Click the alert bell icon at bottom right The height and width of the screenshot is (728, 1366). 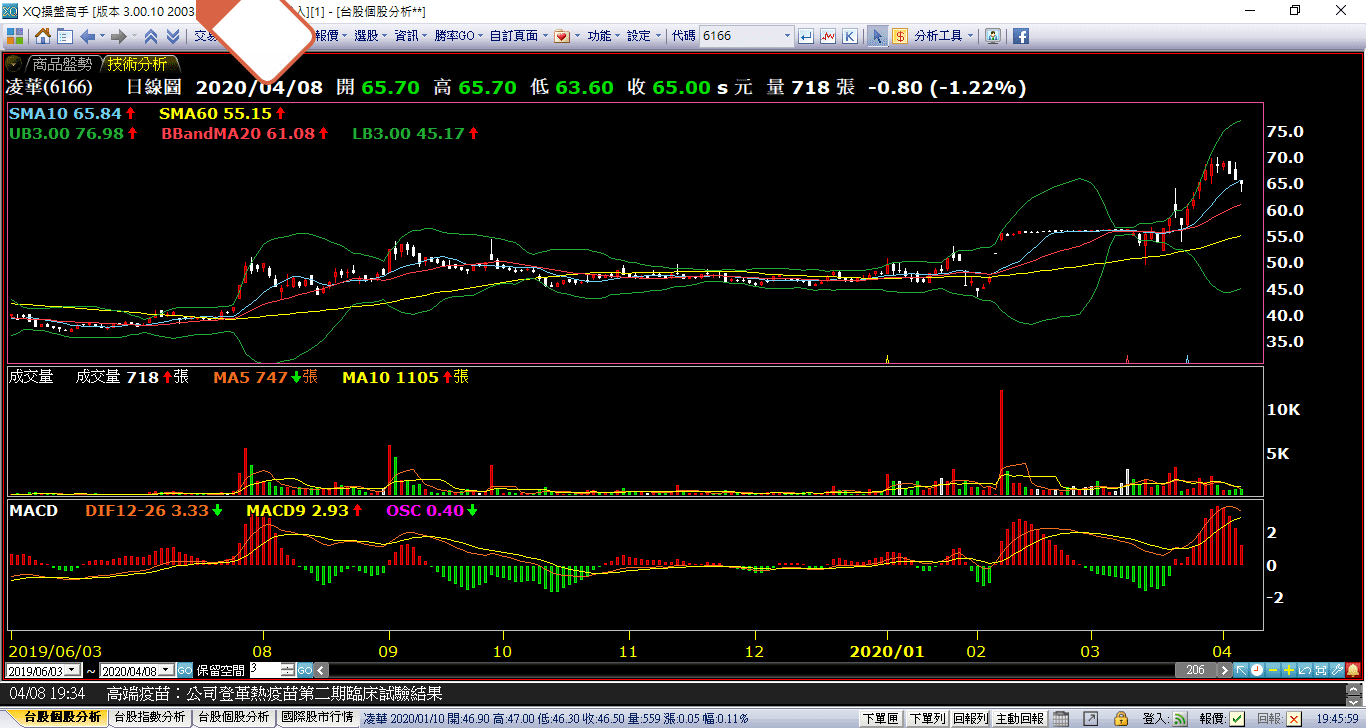click(1352, 670)
